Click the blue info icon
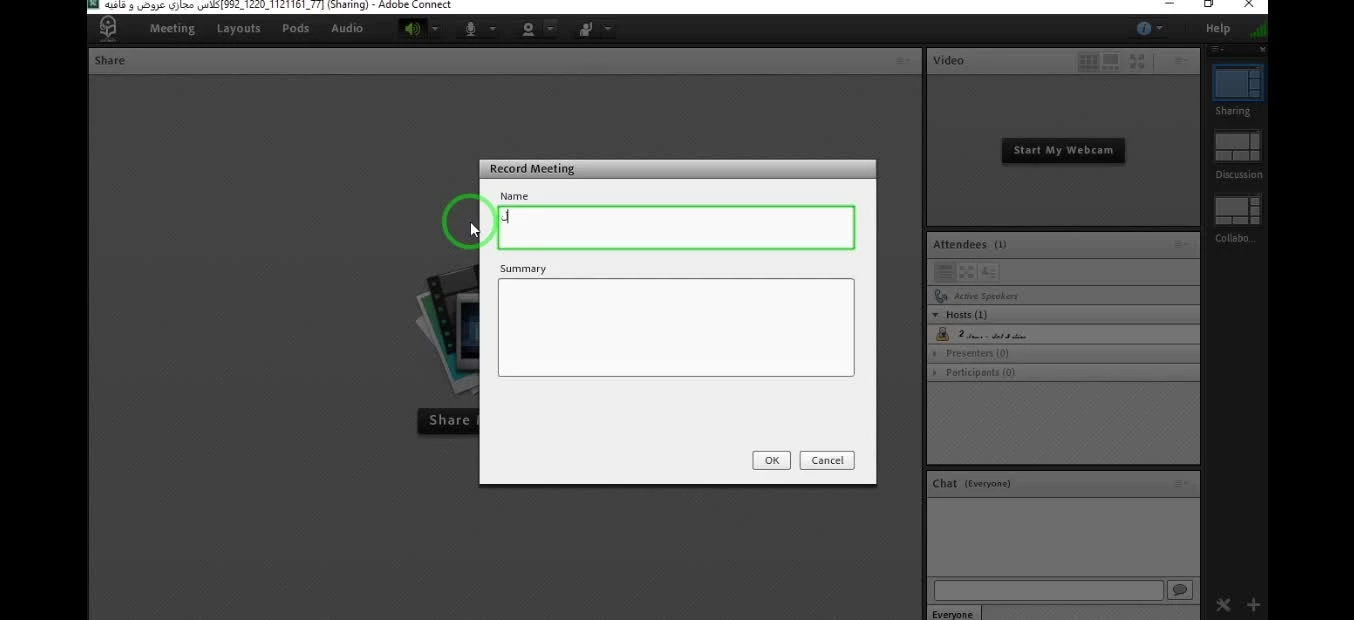The image size is (1354, 620). pyautogui.click(x=1144, y=29)
